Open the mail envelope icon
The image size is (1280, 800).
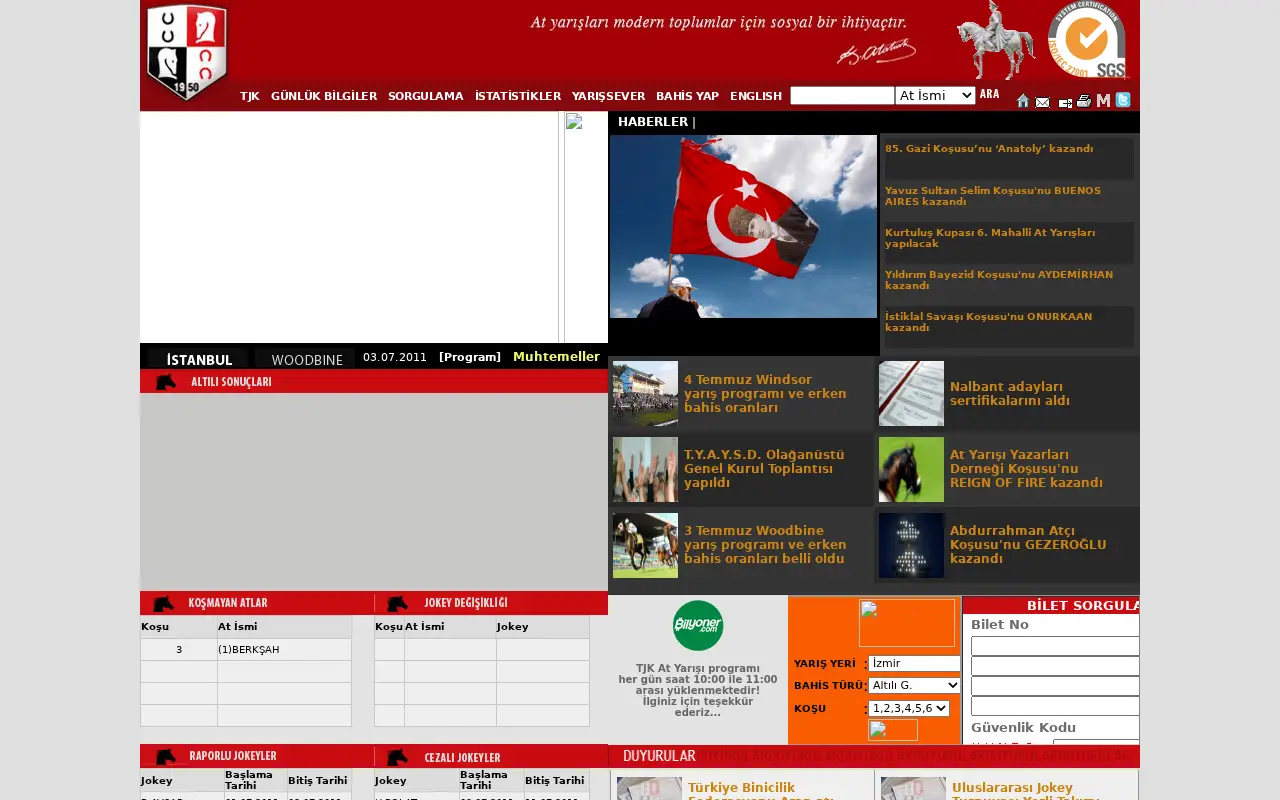1042,102
